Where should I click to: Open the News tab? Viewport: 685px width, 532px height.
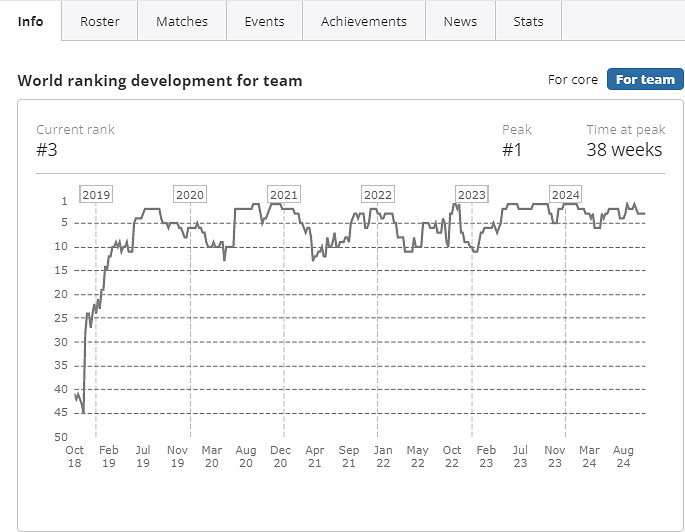coord(460,21)
